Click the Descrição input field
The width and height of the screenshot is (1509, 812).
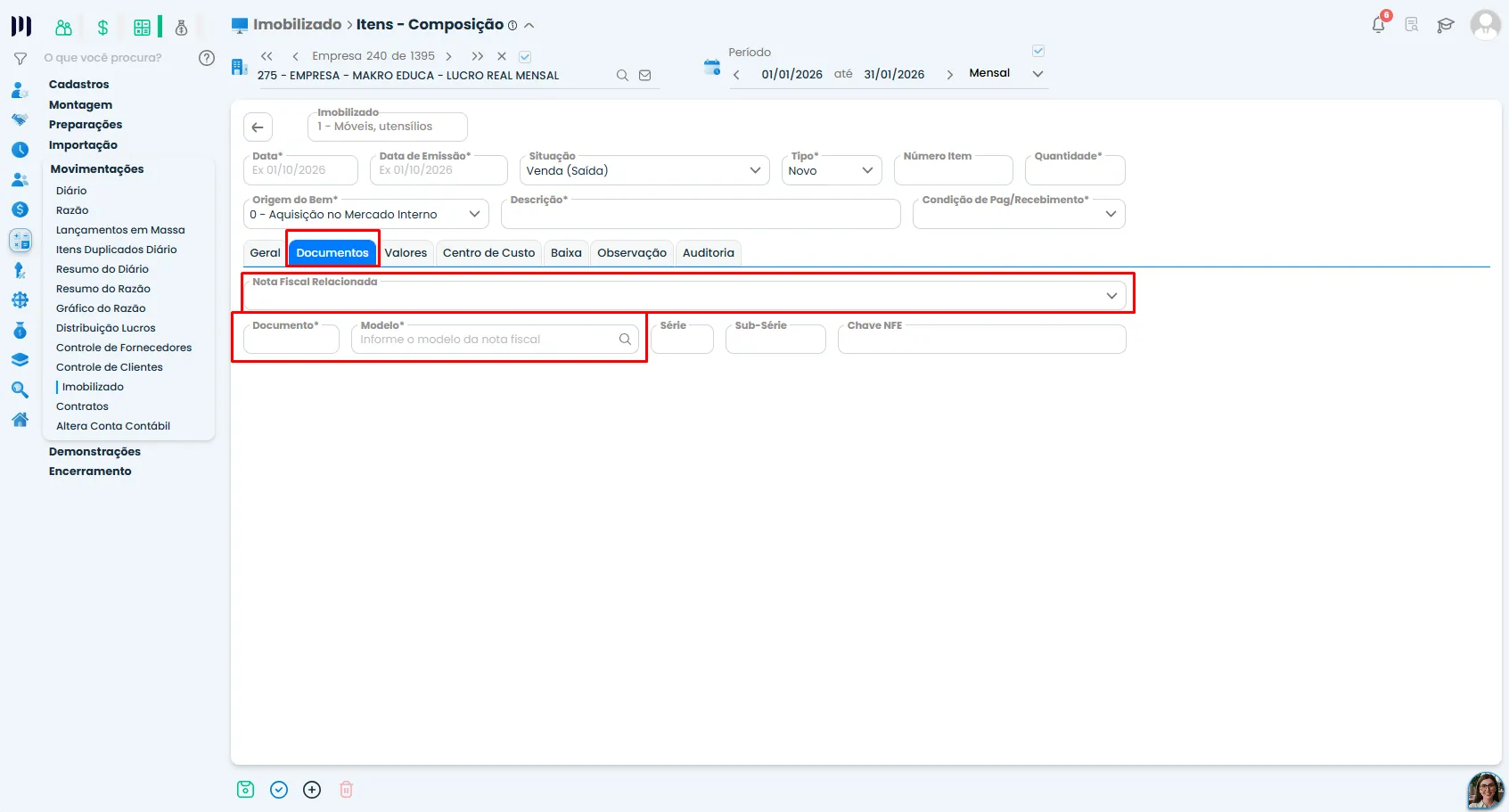pos(701,214)
